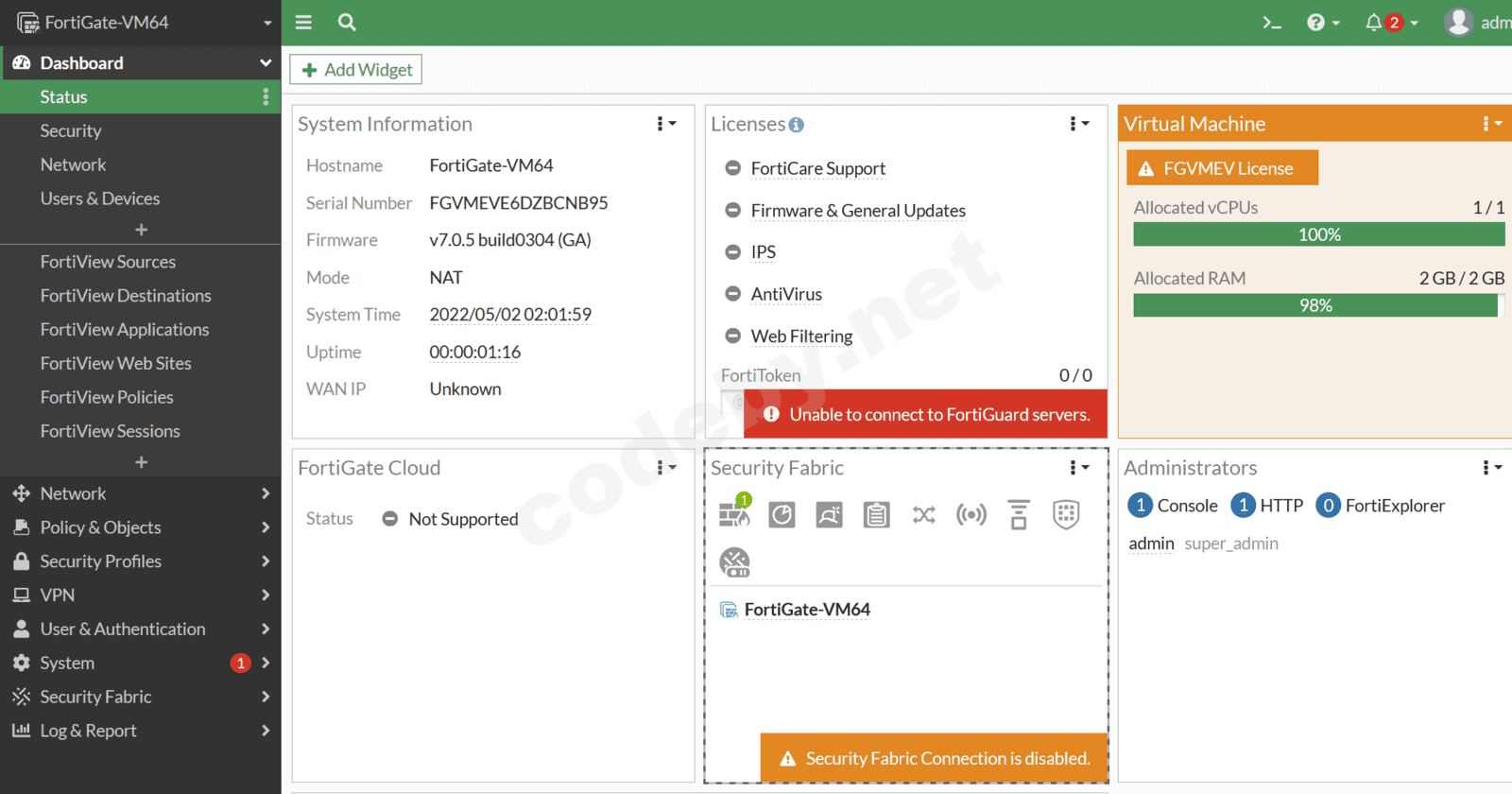Screen dimensions: 1512x794
Task: Open FortiView Web Sites
Action: click(141, 364)
